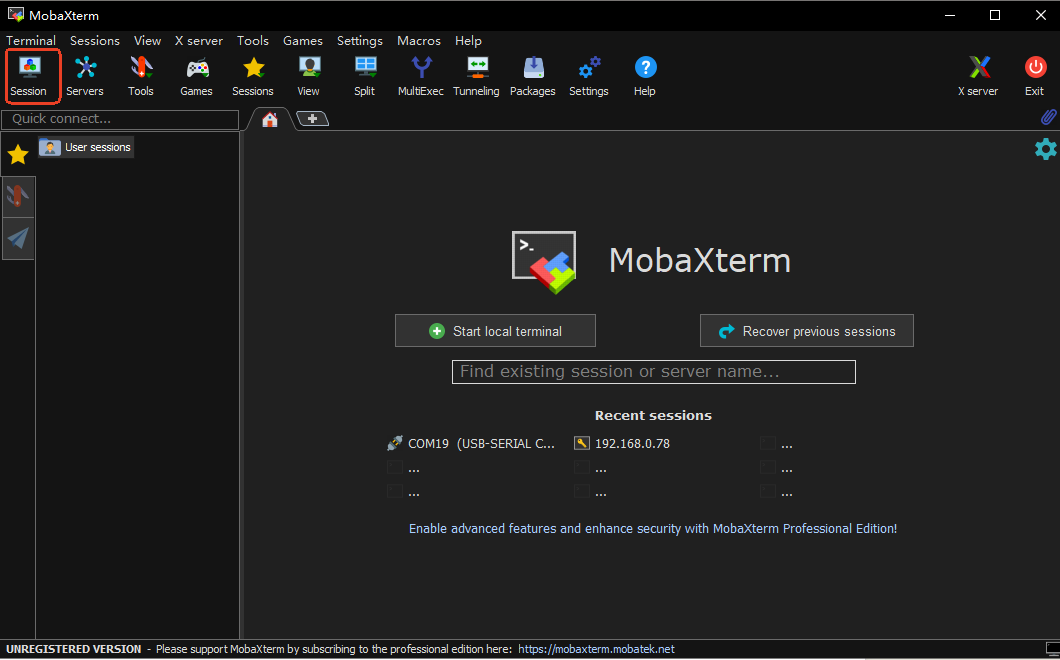Select the Split toolbar icon
Image resolution: width=1060 pixels, height=660 pixels.
coord(365,76)
